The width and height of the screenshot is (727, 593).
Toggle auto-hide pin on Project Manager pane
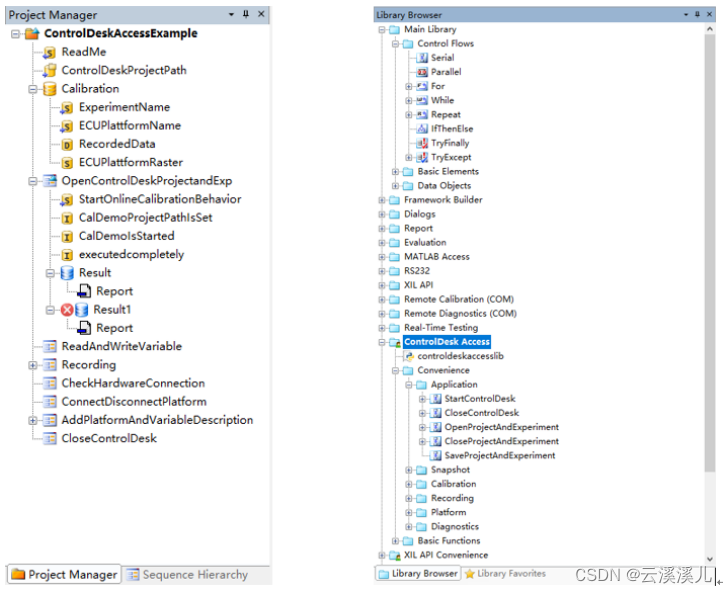pos(246,14)
